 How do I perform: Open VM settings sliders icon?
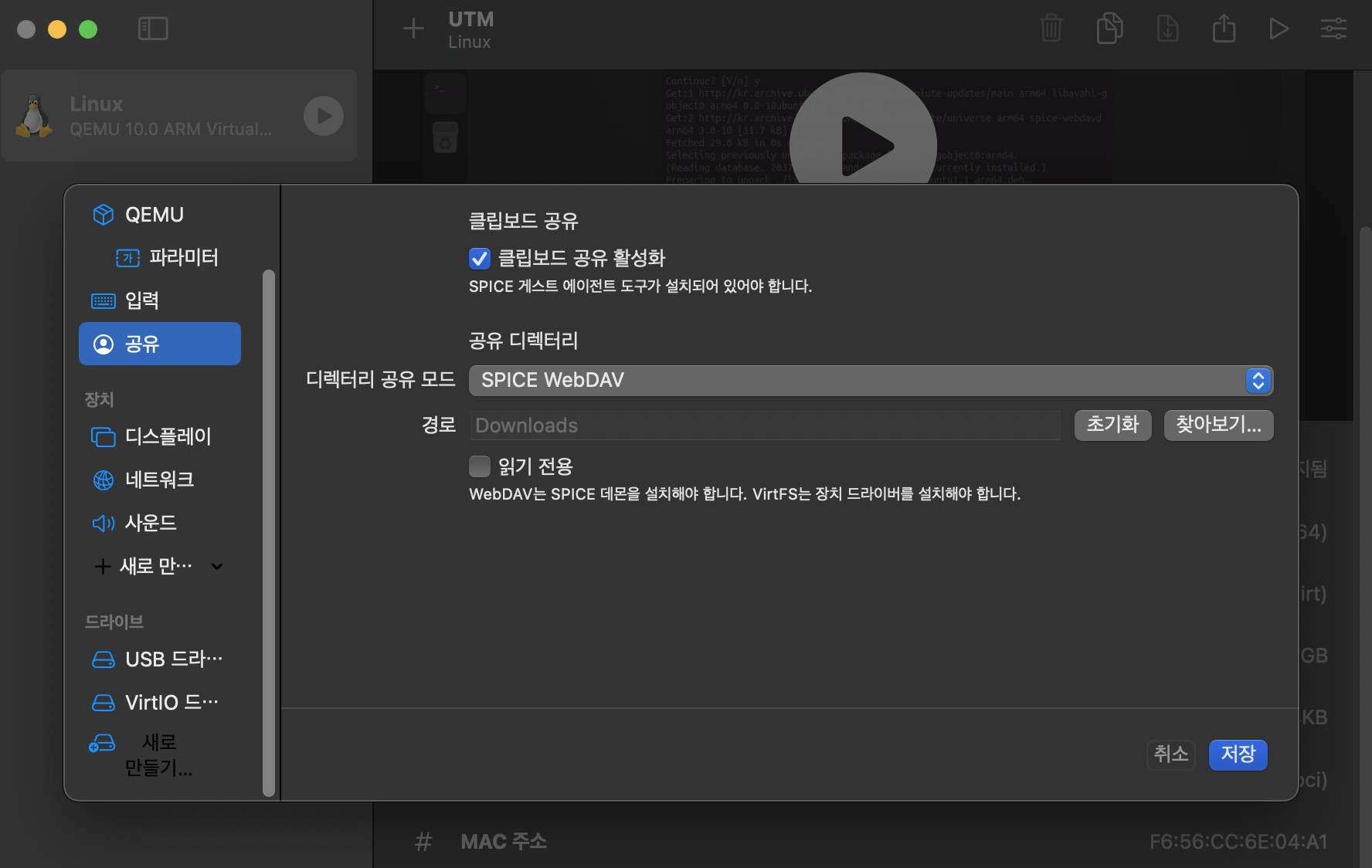(x=1333, y=29)
